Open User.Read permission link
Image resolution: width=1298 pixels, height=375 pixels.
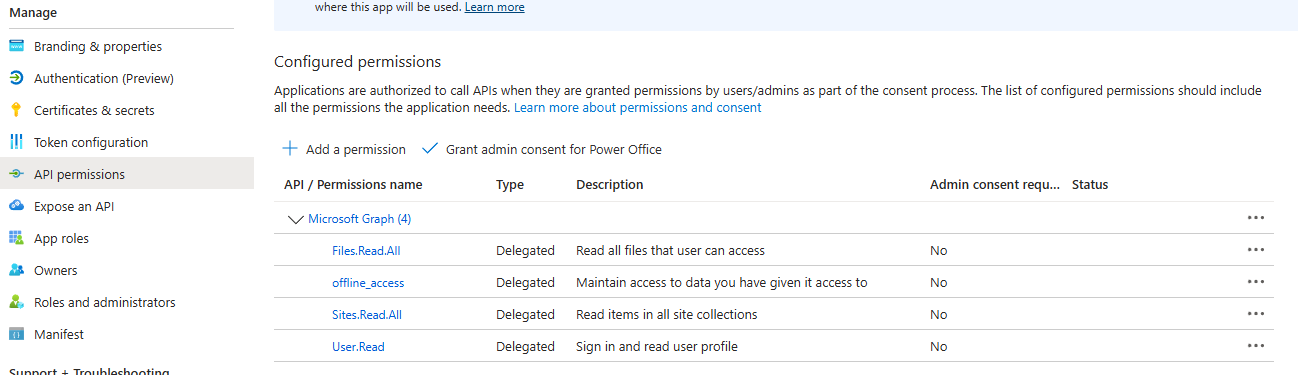pos(358,346)
